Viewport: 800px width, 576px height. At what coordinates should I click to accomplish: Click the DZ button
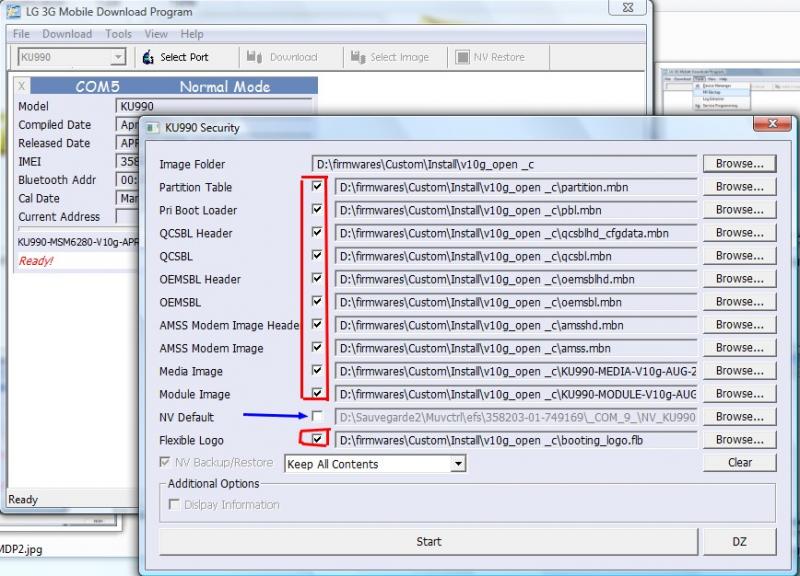point(739,541)
